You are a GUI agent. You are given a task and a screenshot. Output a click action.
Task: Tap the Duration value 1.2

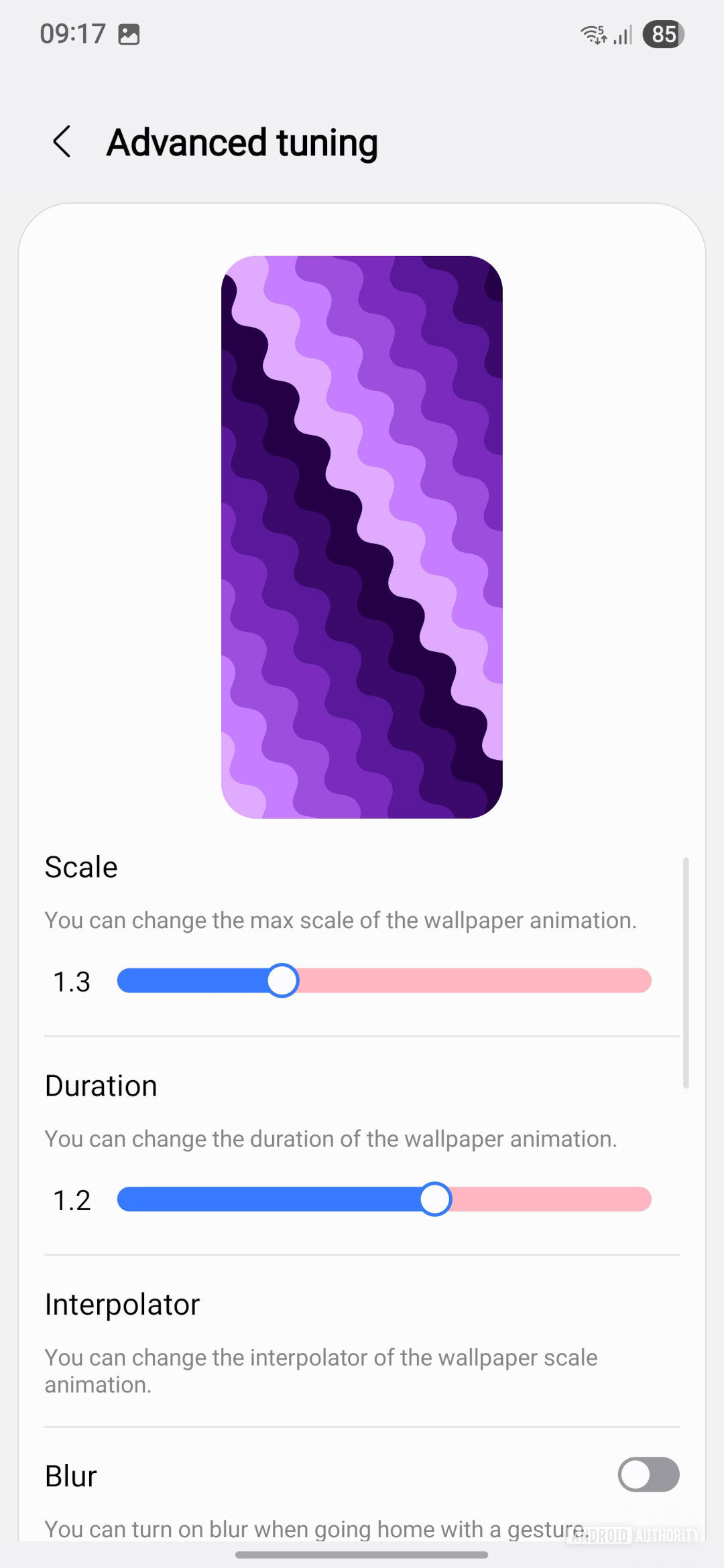pos(72,1201)
